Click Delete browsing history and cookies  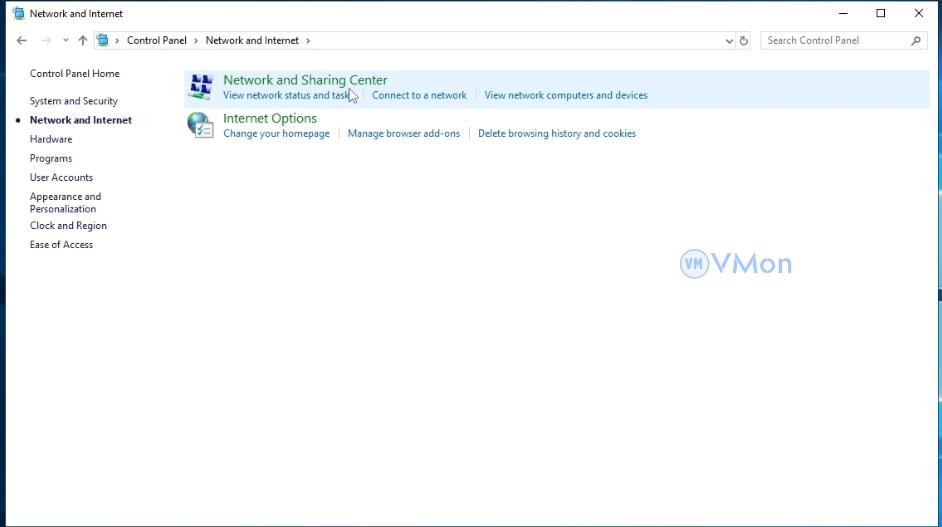(557, 134)
